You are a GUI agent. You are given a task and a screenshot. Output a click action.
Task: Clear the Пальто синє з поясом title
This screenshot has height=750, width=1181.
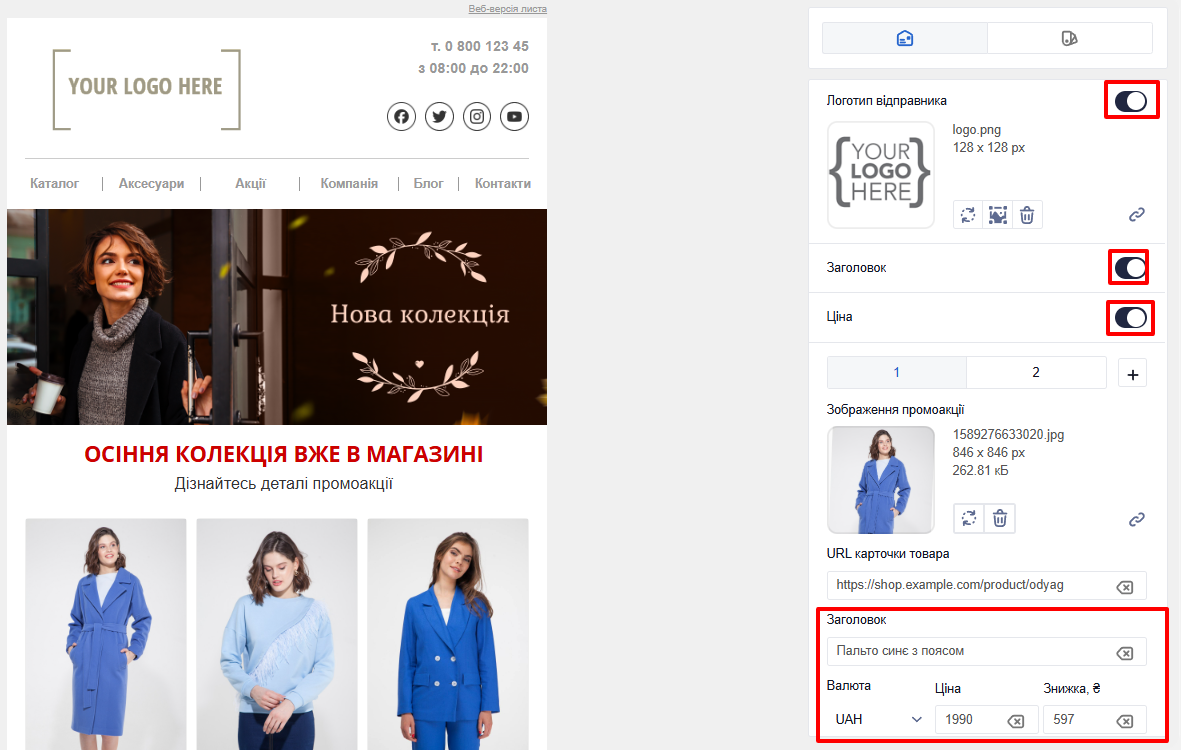pyautogui.click(x=1125, y=653)
